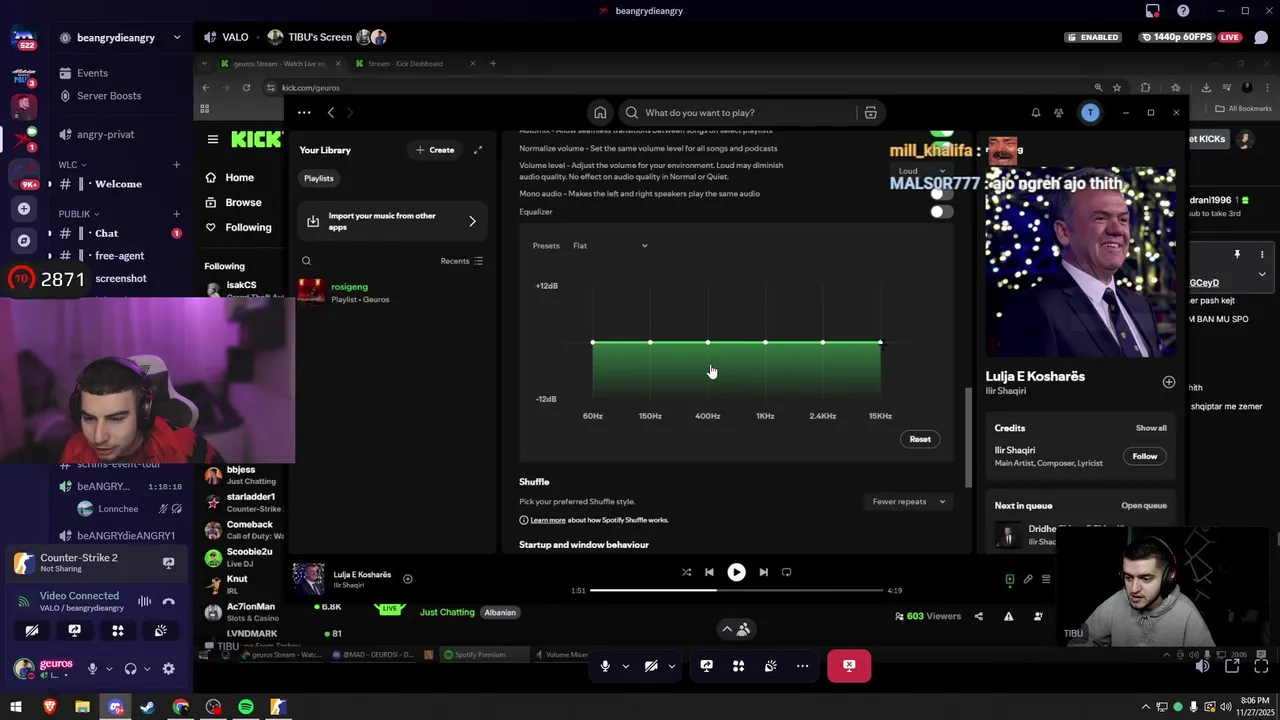This screenshot has height=720, width=1280.
Task: Show all credits
Action: (x=1151, y=428)
